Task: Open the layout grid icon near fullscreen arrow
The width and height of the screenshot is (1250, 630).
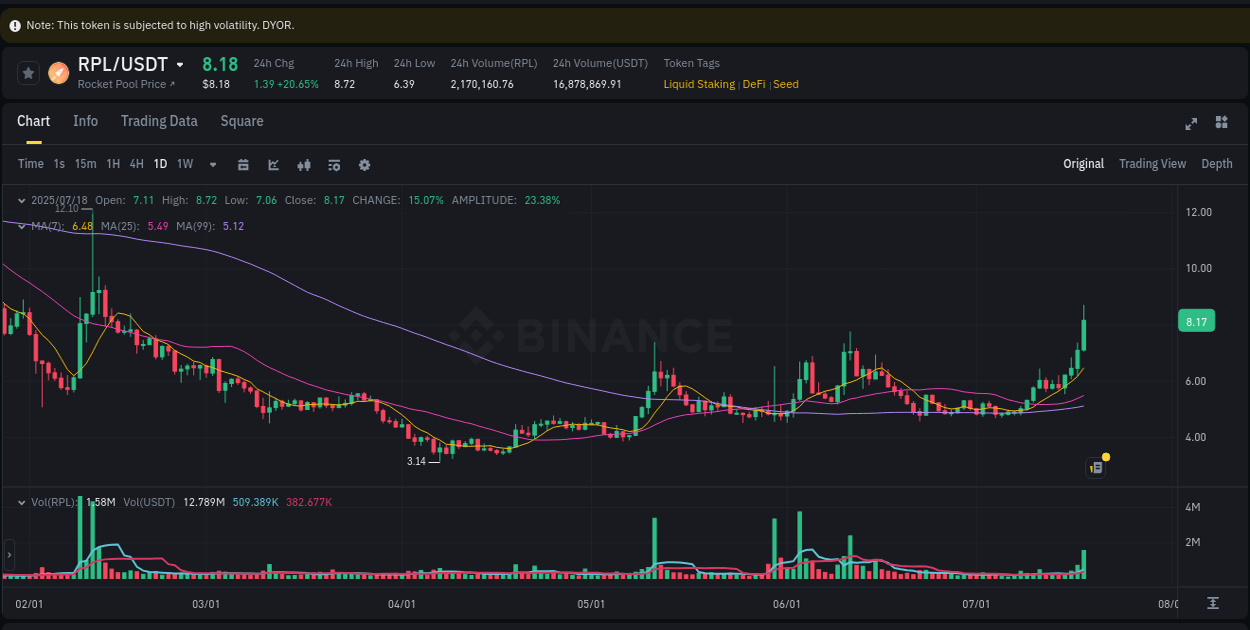Action: [1221, 122]
